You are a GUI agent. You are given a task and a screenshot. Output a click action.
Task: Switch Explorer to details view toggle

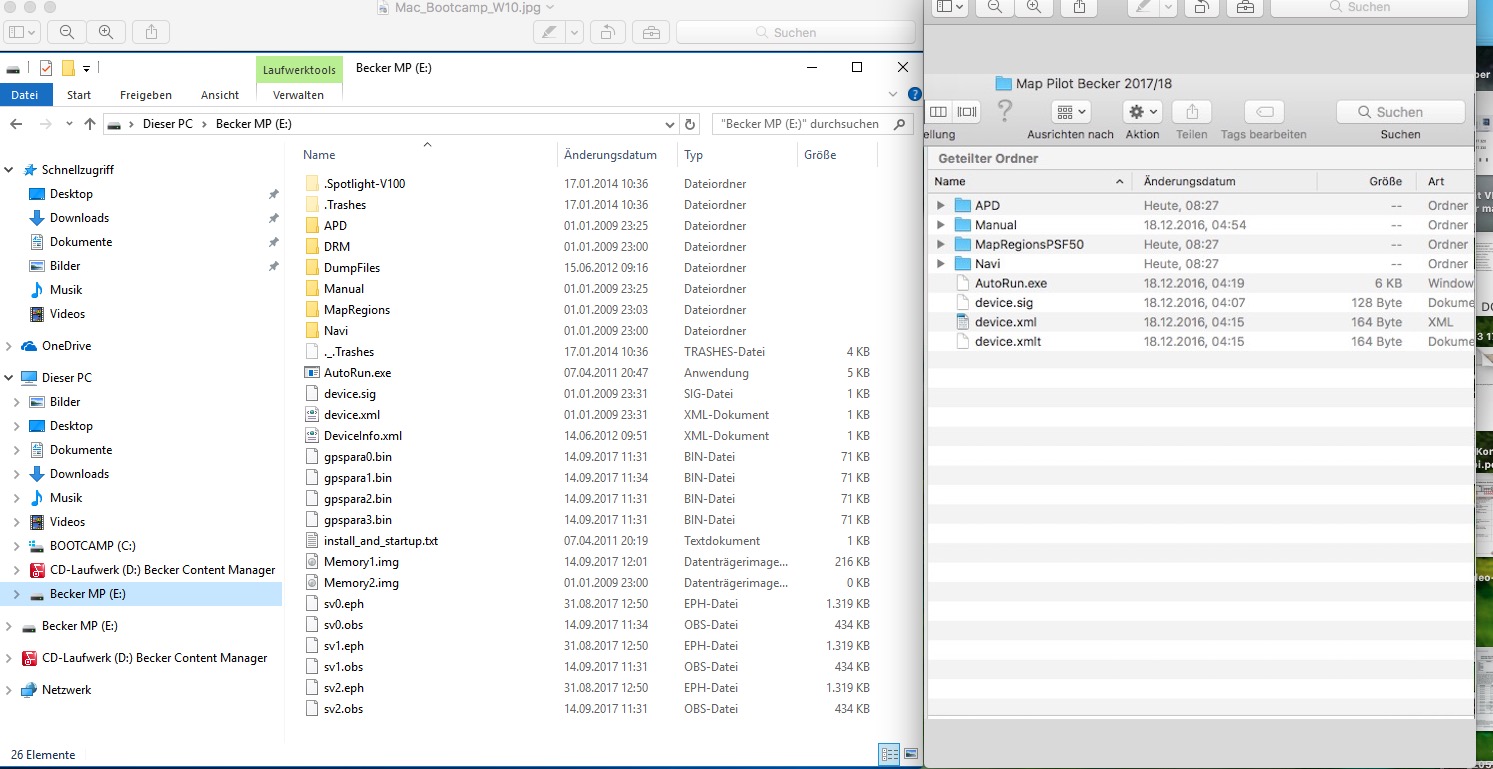888,753
